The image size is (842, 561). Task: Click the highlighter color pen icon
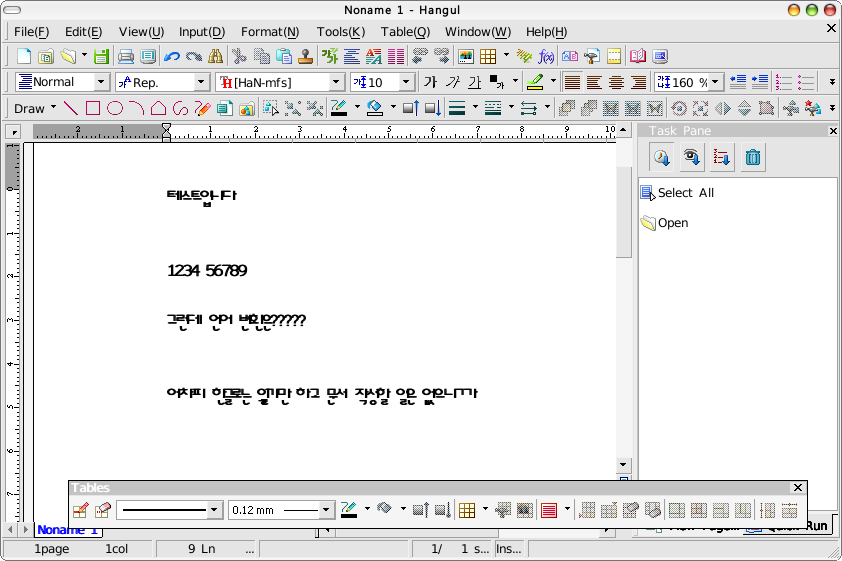pyautogui.click(x=535, y=82)
